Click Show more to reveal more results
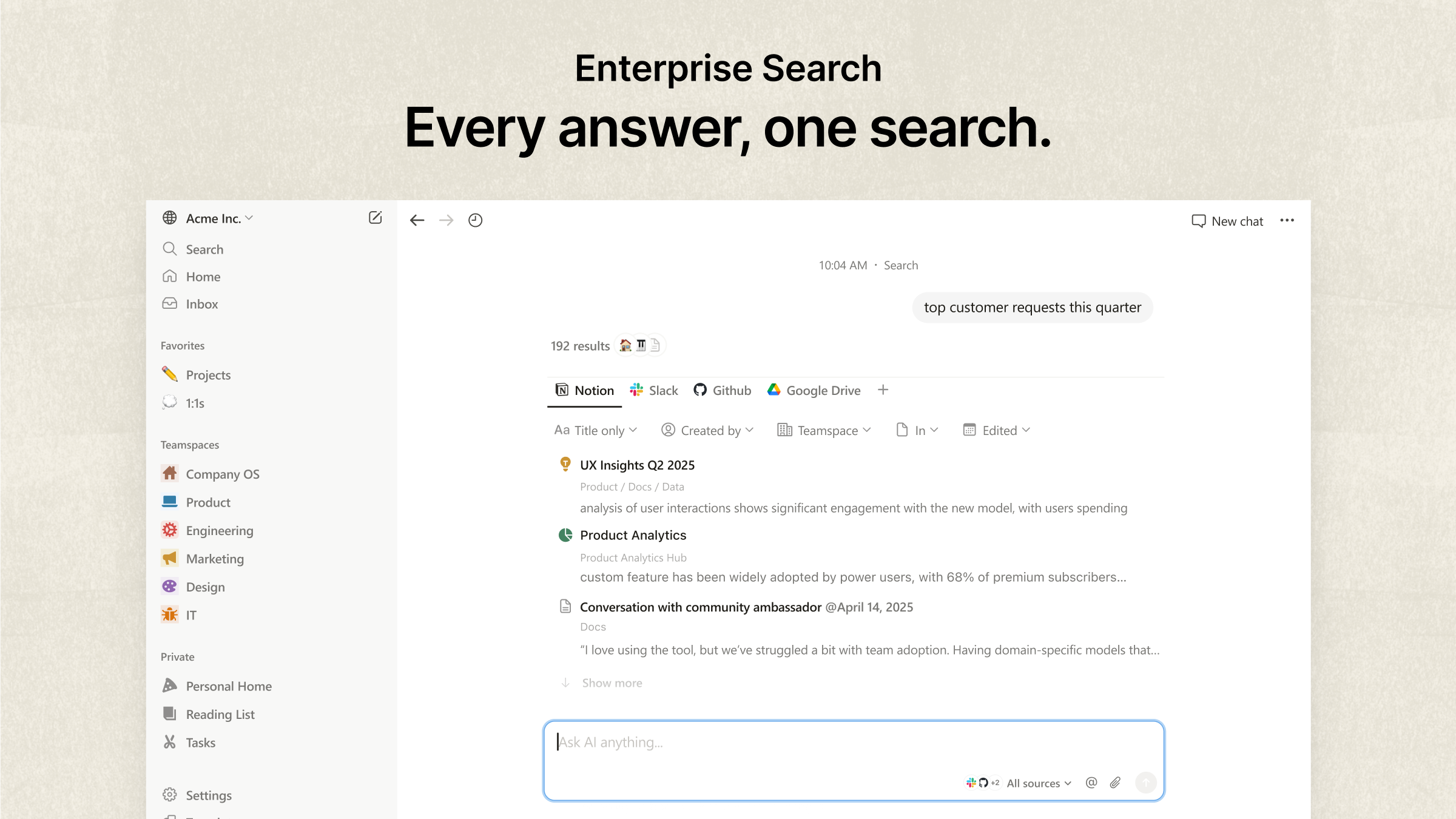This screenshot has width=1456, height=819. tap(611, 682)
